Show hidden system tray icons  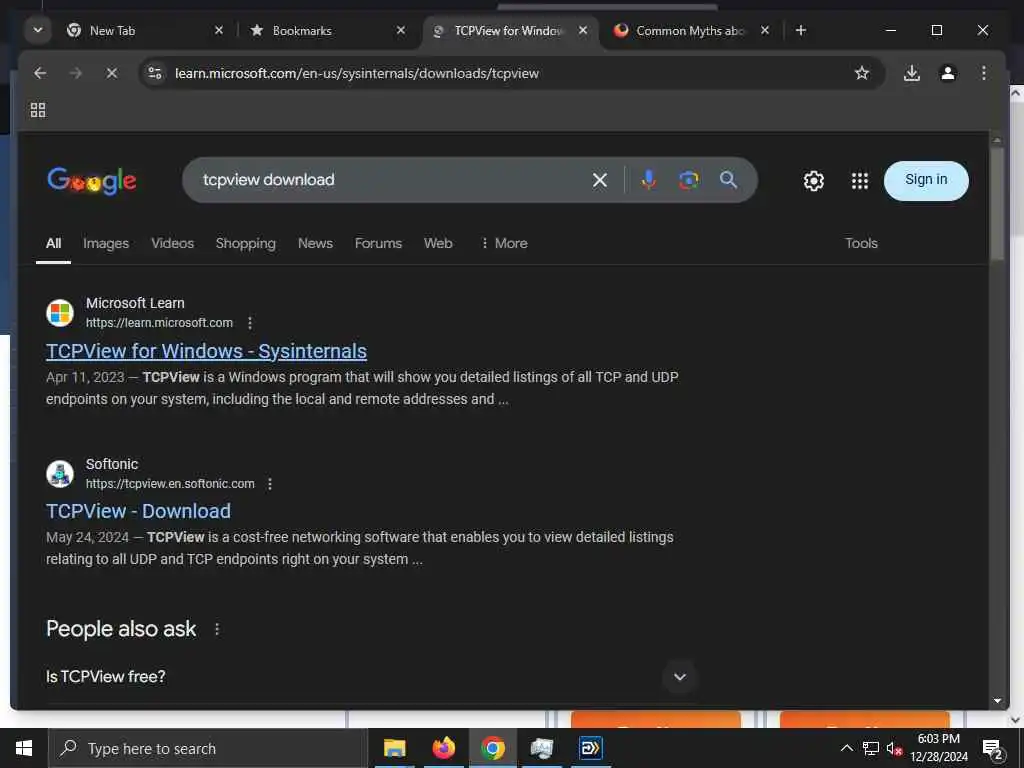point(846,748)
